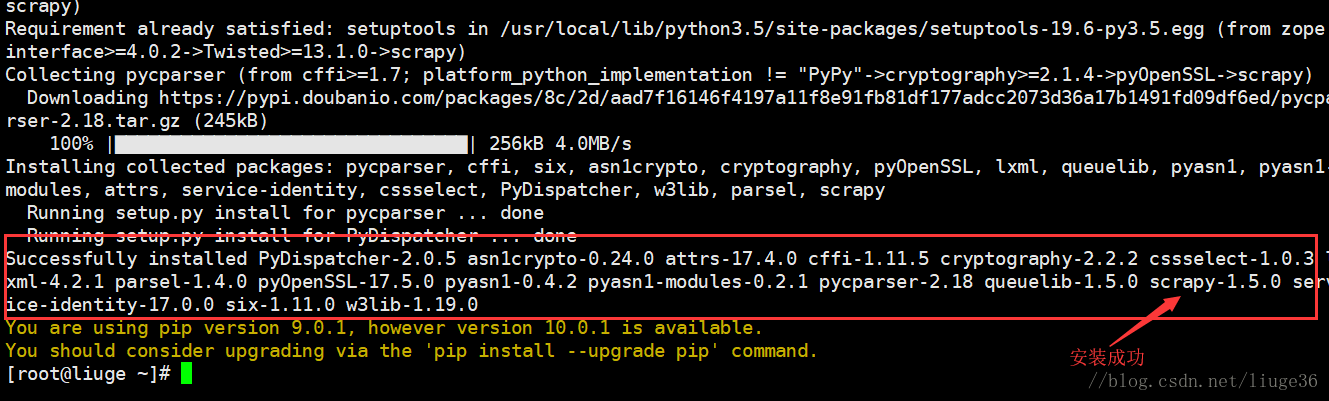
Task: Click the 'Installing collected packages' line
Action: (665, 167)
